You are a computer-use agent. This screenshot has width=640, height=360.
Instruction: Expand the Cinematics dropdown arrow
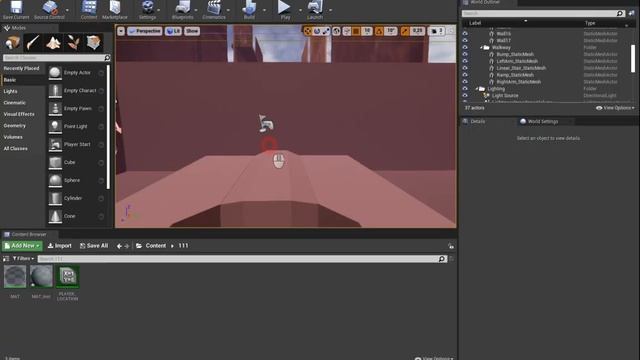click(228, 10)
